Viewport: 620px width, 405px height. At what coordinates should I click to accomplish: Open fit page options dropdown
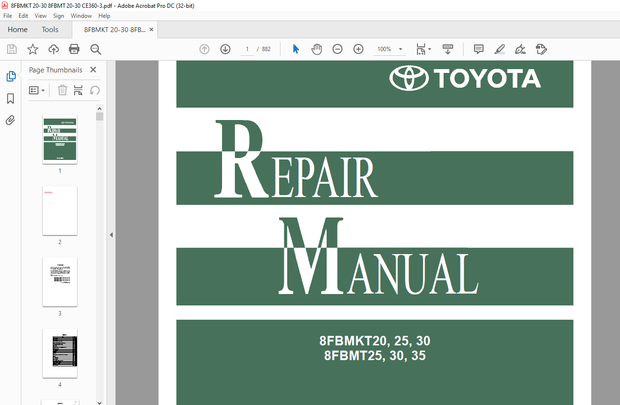423,49
